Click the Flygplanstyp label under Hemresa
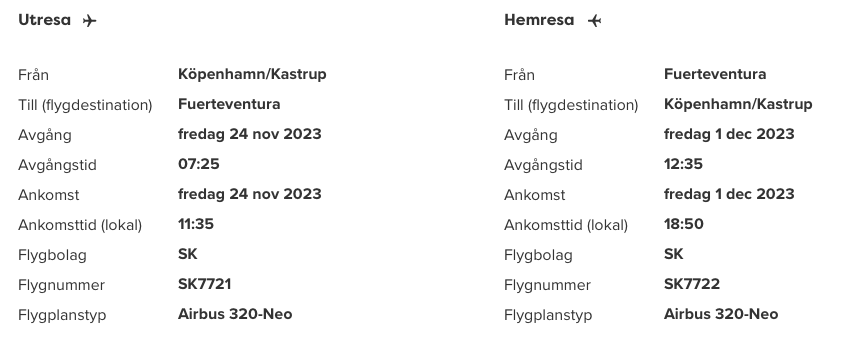 [x=548, y=315]
